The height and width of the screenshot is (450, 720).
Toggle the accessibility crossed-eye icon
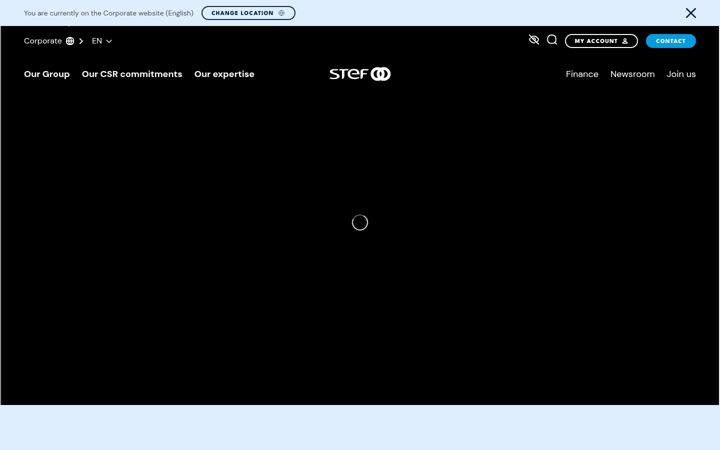coord(534,40)
